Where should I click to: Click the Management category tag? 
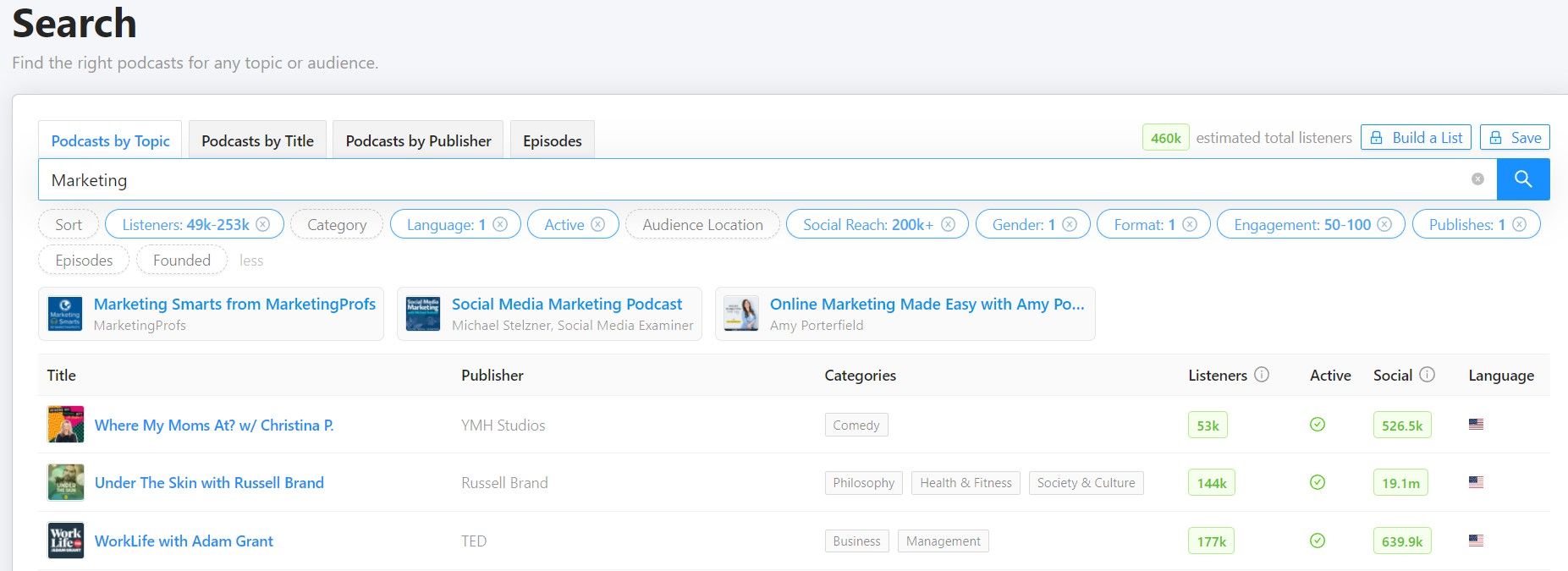[x=943, y=541]
